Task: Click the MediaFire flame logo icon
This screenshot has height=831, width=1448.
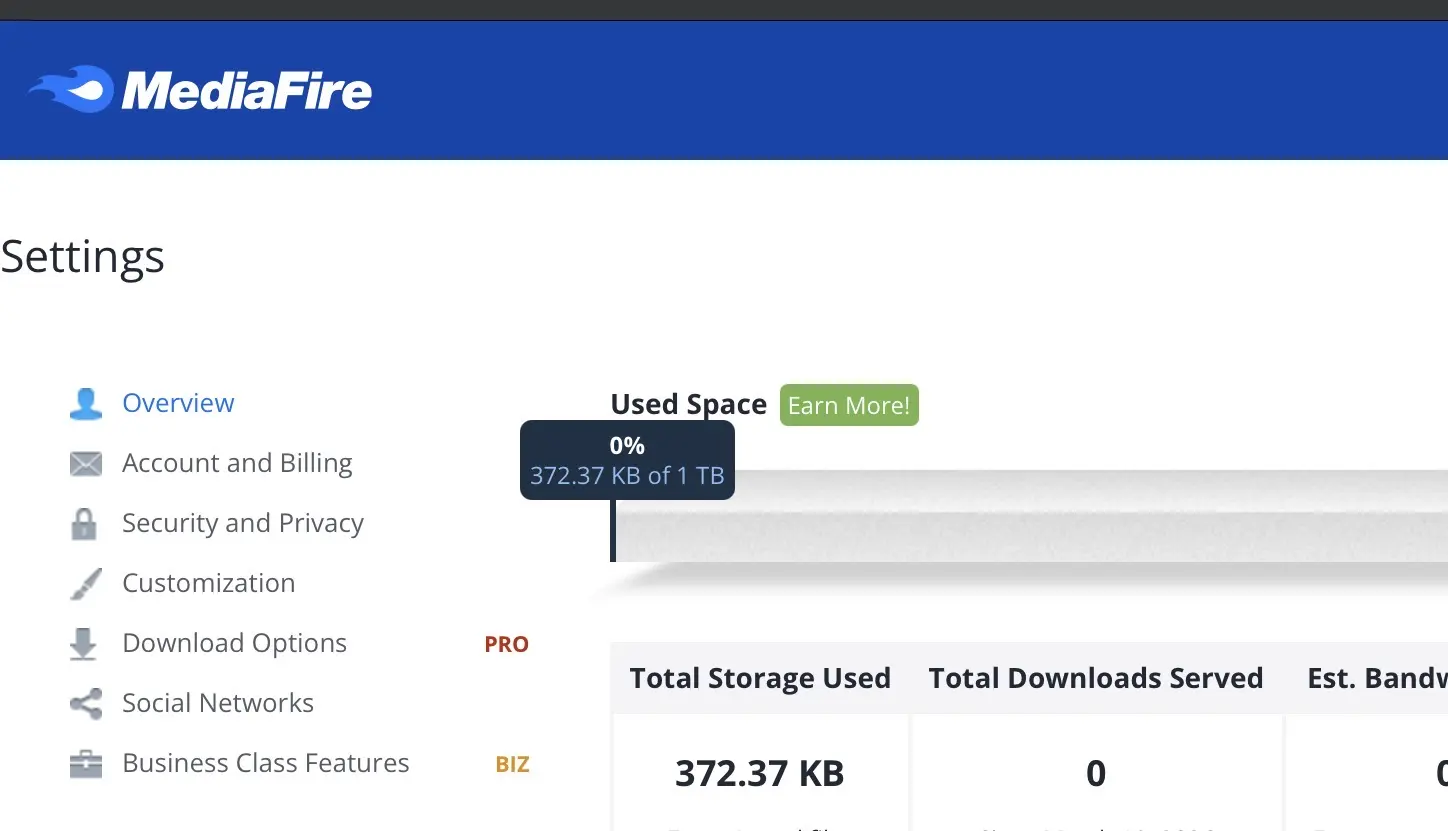Action: [70, 89]
